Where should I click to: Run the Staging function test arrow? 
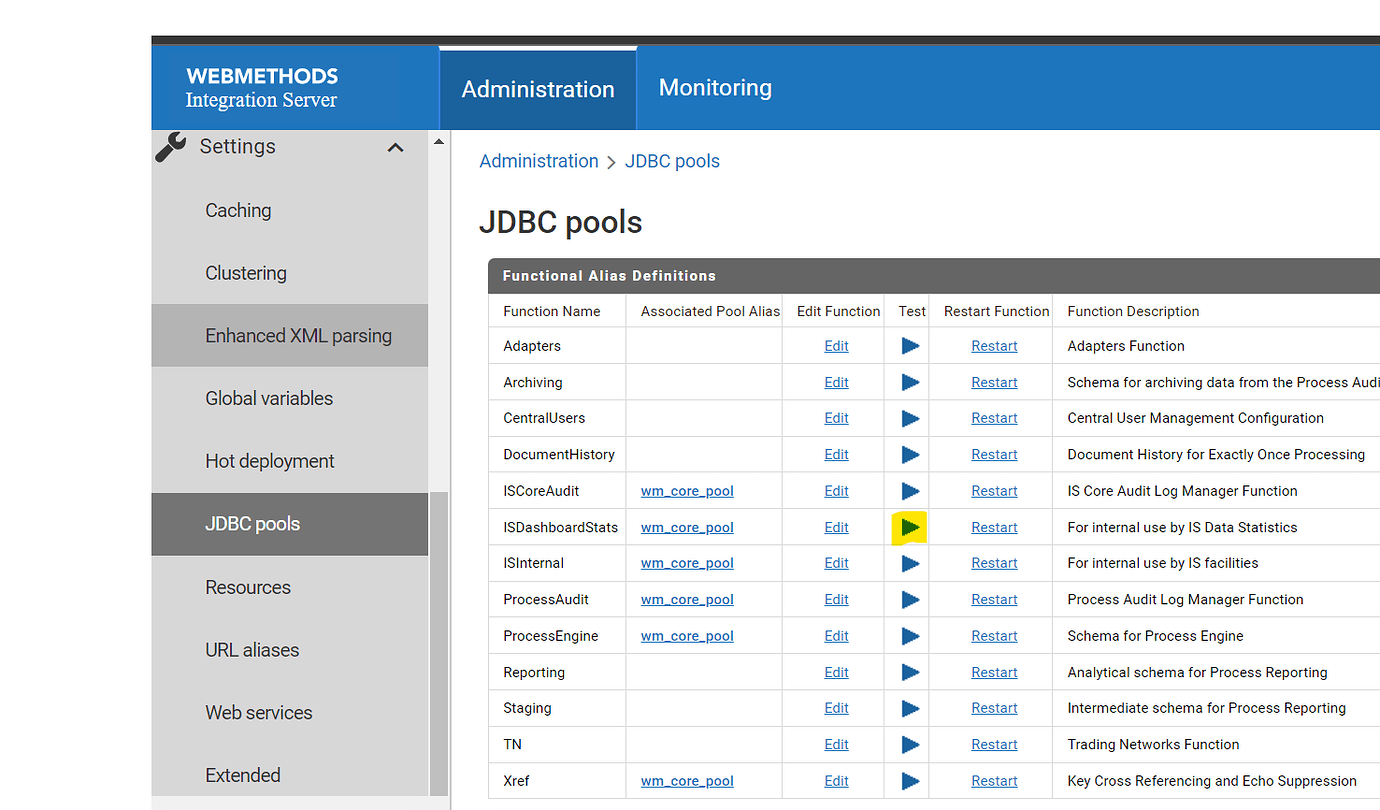tap(910, 708)
